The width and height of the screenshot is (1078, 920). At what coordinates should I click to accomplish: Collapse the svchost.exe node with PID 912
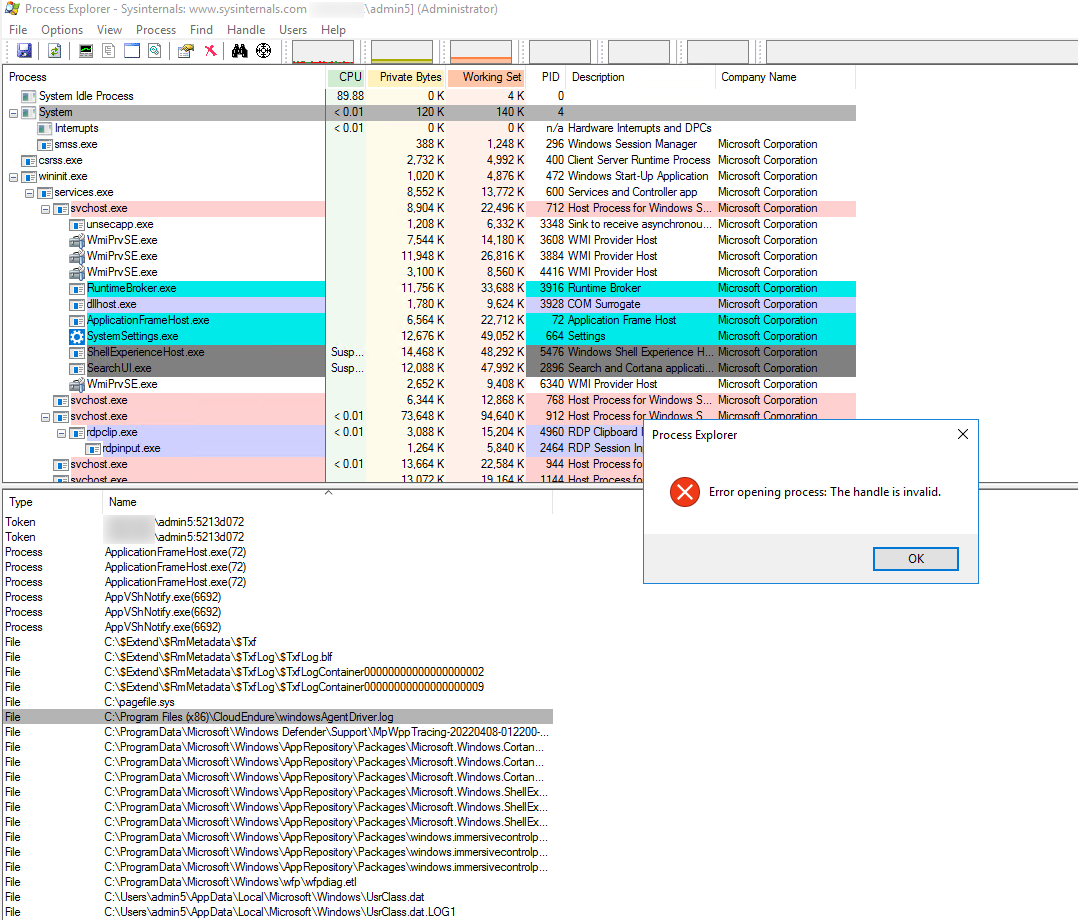[45, 417]
